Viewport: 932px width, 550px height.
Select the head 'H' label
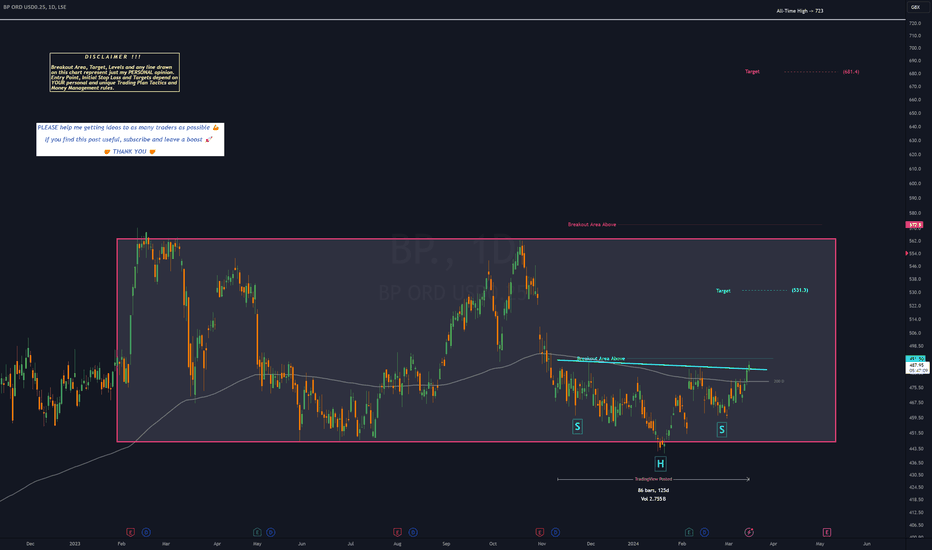(660, 464)
